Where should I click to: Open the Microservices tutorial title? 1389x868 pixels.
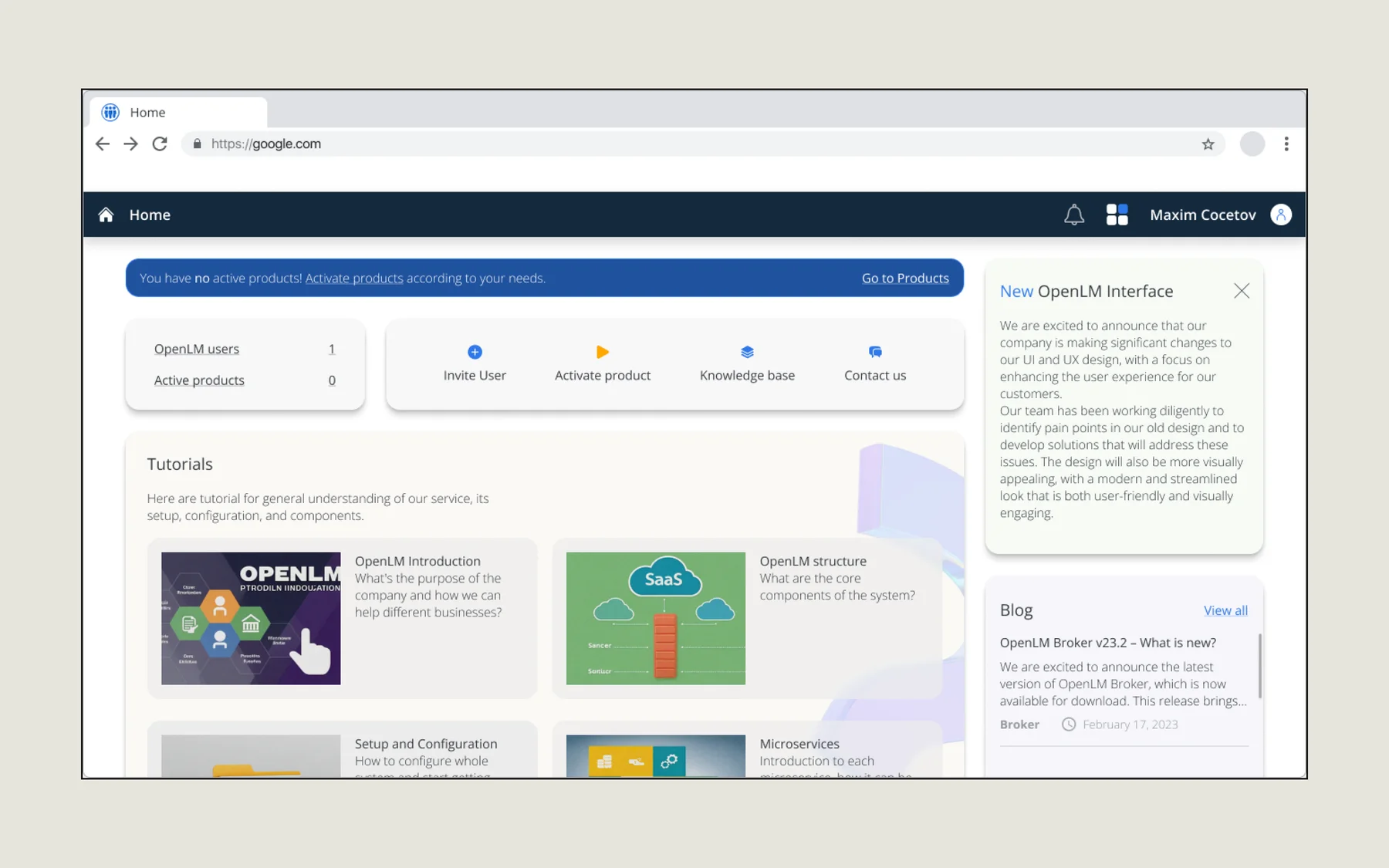tap(799, 744)
